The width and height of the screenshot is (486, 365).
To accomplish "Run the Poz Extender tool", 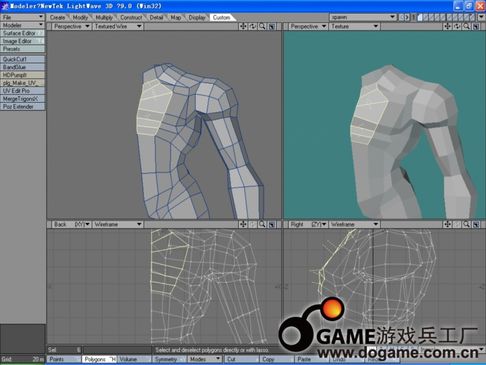I will (22, 107).
